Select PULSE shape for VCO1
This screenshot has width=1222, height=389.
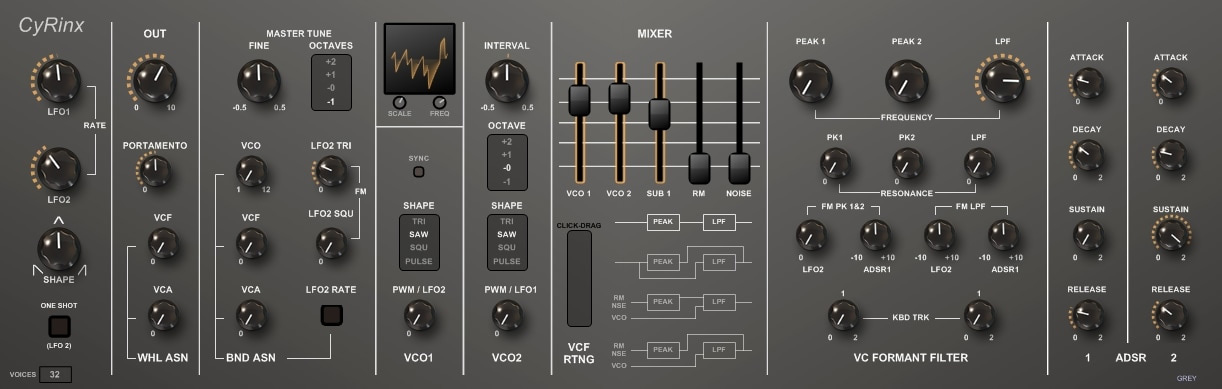[x=419, y=261]
